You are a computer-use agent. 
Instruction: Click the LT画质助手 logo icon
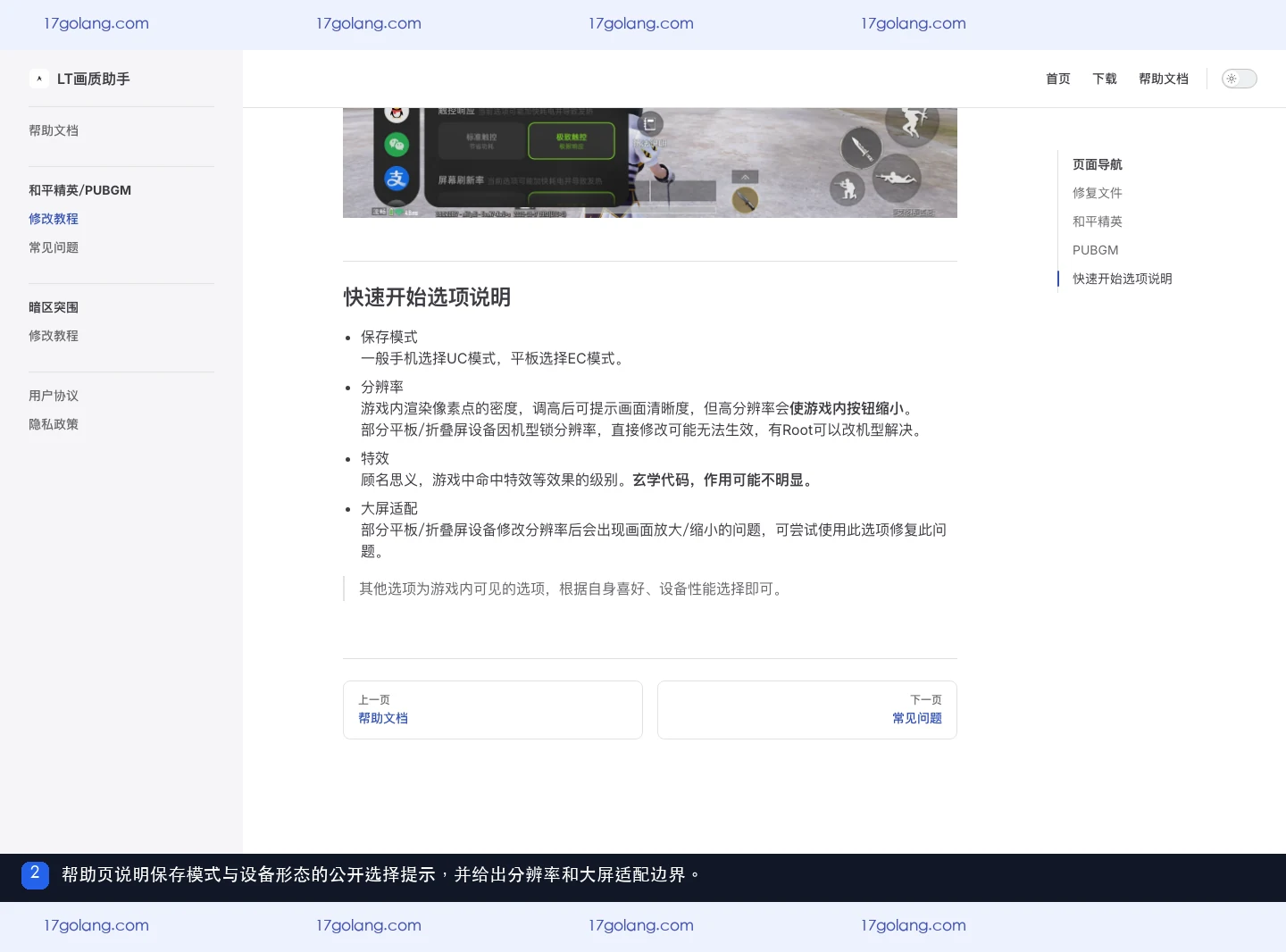coord(39,79)
